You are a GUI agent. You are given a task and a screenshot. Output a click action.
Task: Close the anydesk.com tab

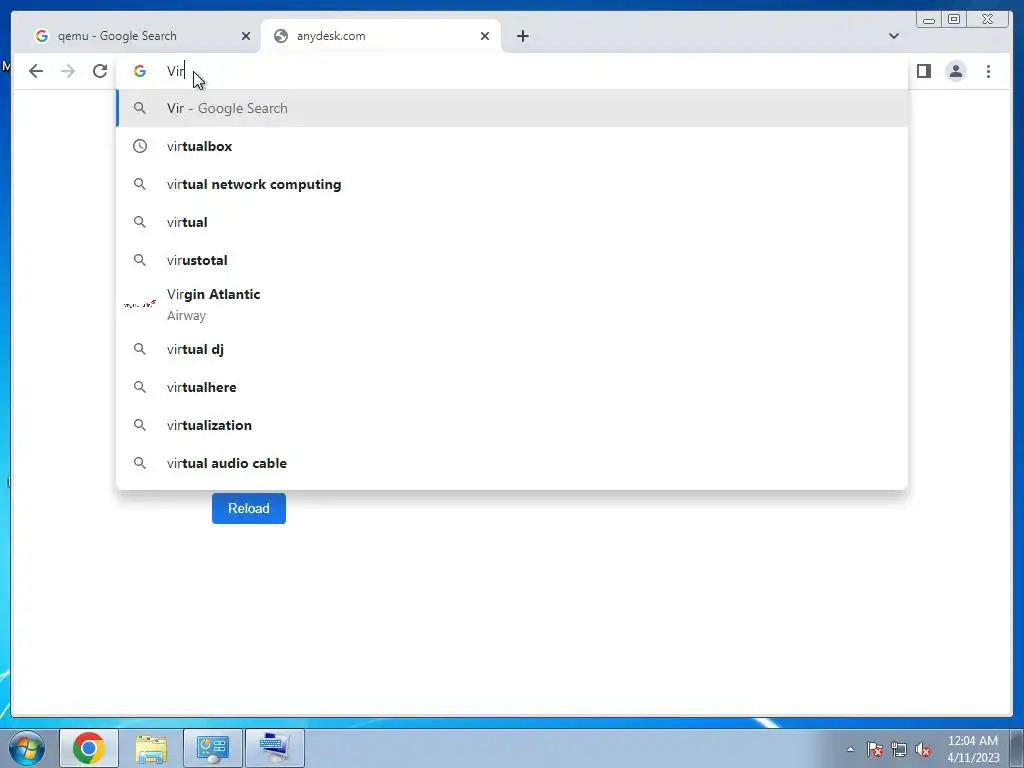coord(485,36)
